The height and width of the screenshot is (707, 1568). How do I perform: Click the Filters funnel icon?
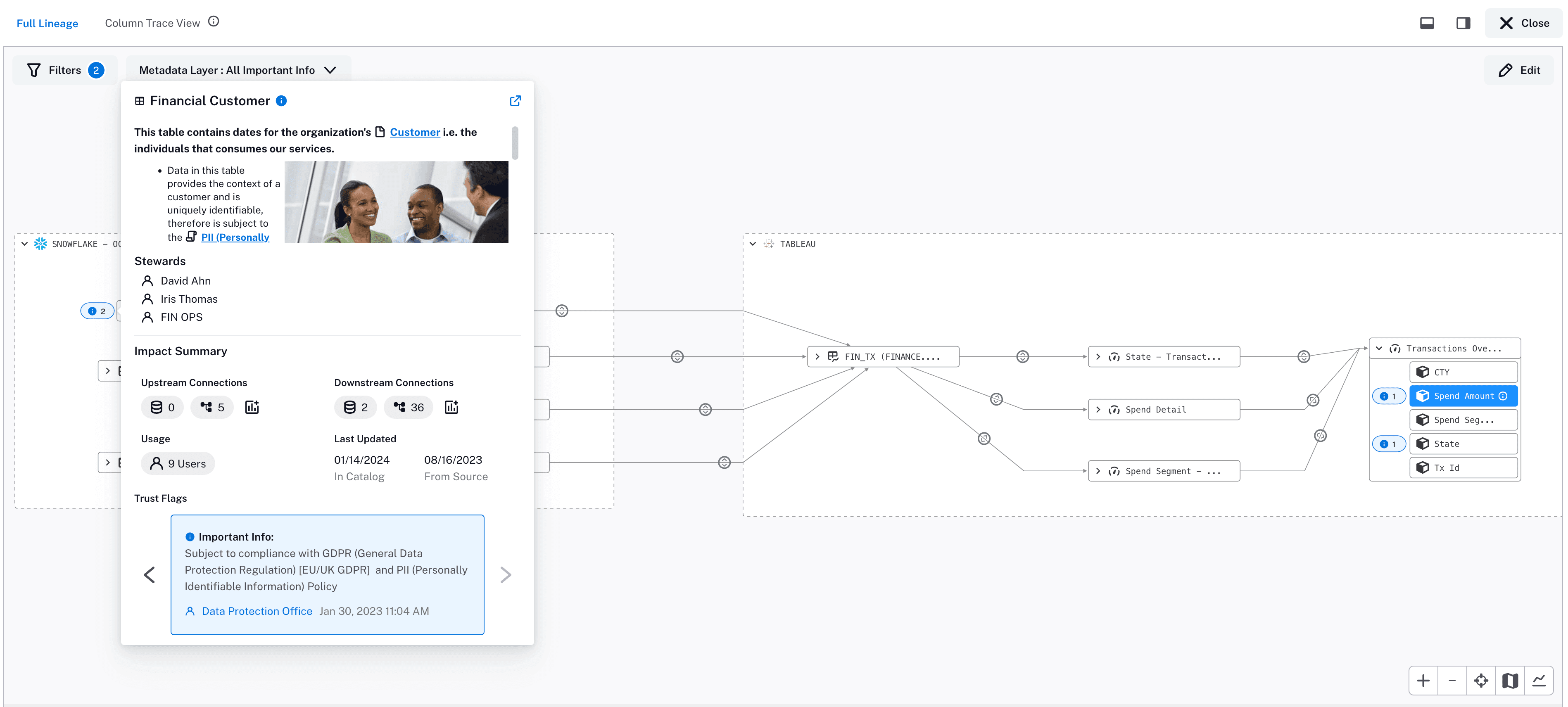(34, 69)
